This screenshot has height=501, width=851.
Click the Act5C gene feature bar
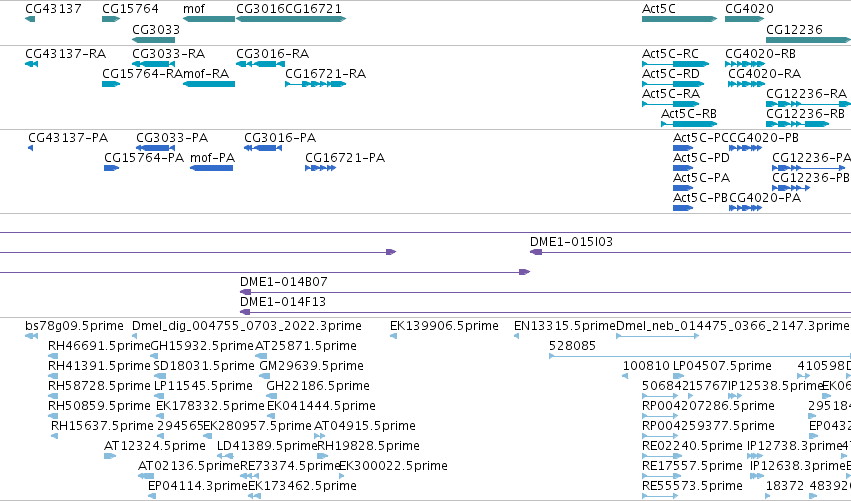(x=679, y=19)
